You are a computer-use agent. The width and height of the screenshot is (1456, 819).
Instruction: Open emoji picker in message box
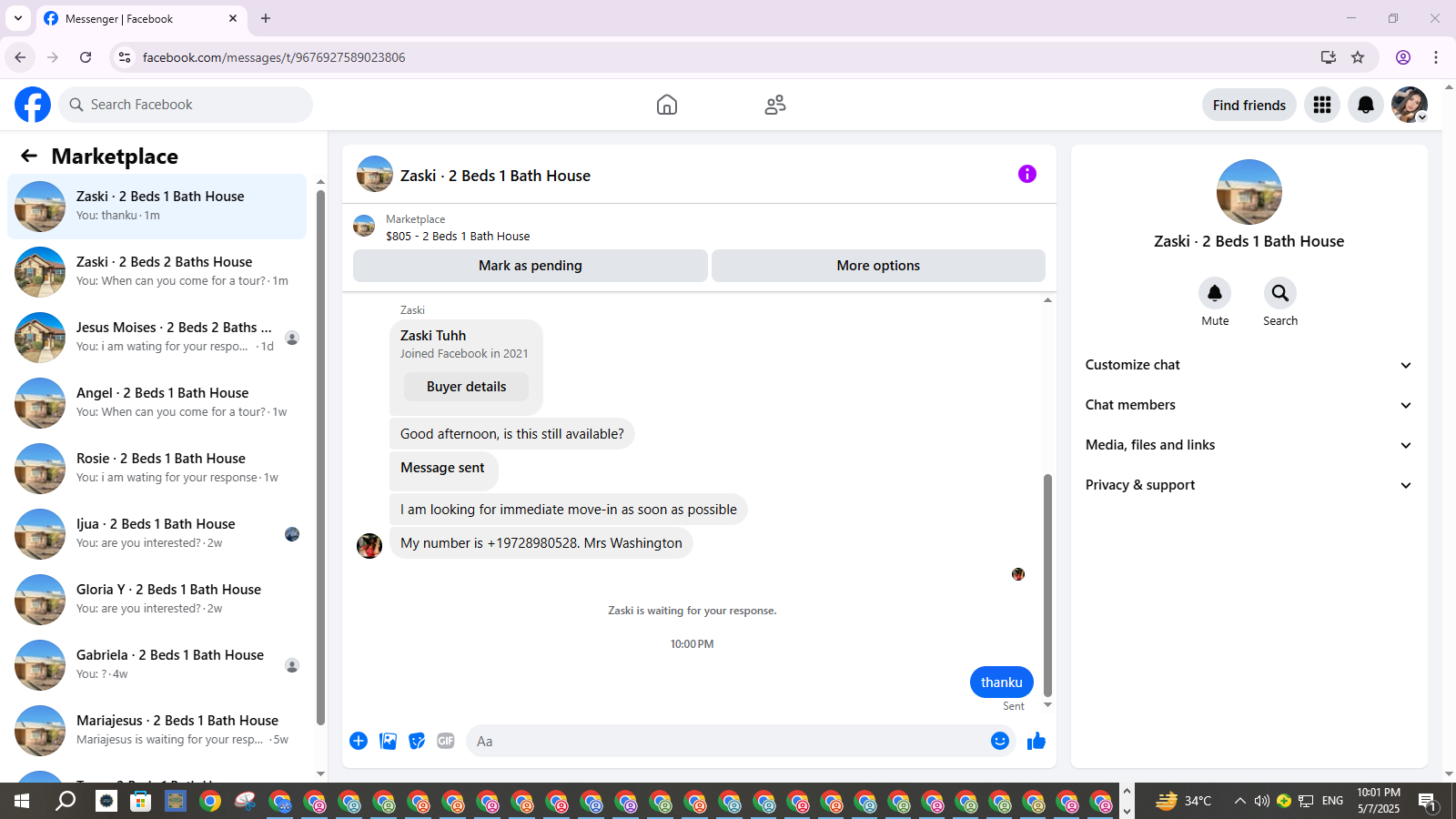point(1000,741)
